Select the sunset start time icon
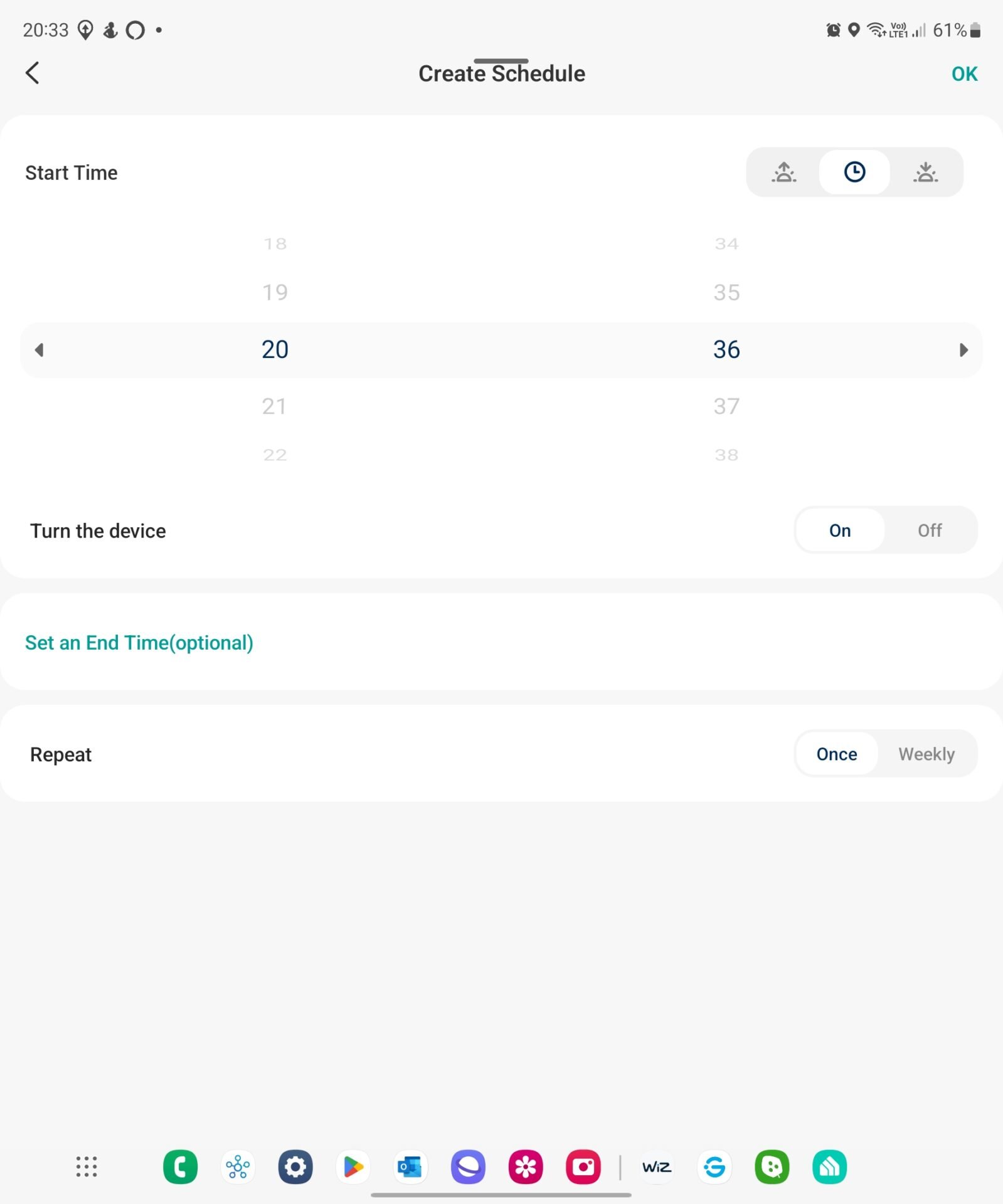This screenshot has width=1003, height=1204. tap(925, 172)
